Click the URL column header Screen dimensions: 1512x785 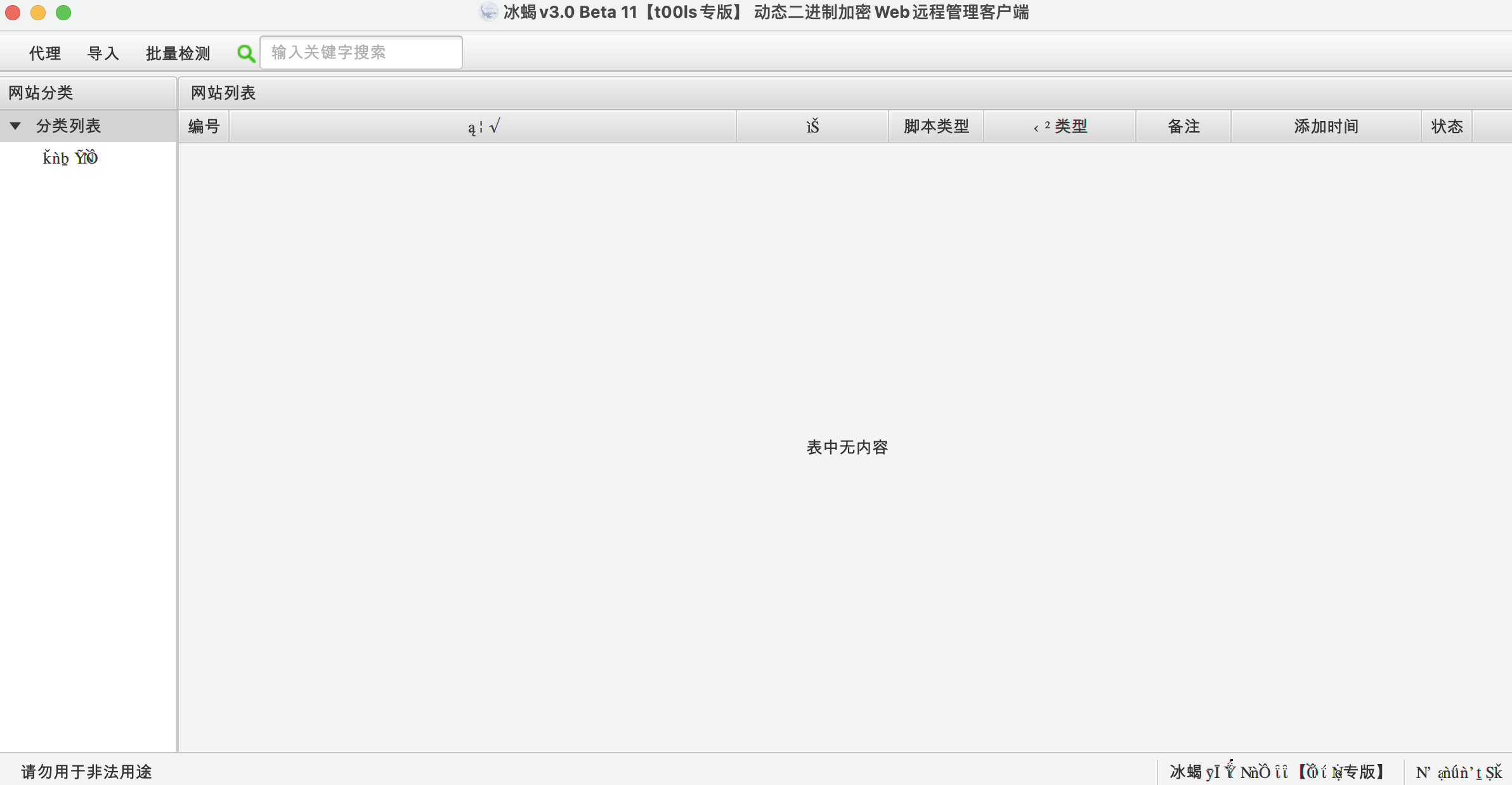(x=483, y=126)
